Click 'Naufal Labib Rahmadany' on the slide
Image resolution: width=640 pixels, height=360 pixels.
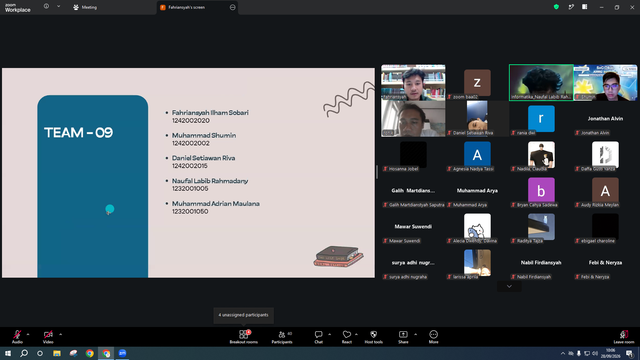[x=210, y=181]
